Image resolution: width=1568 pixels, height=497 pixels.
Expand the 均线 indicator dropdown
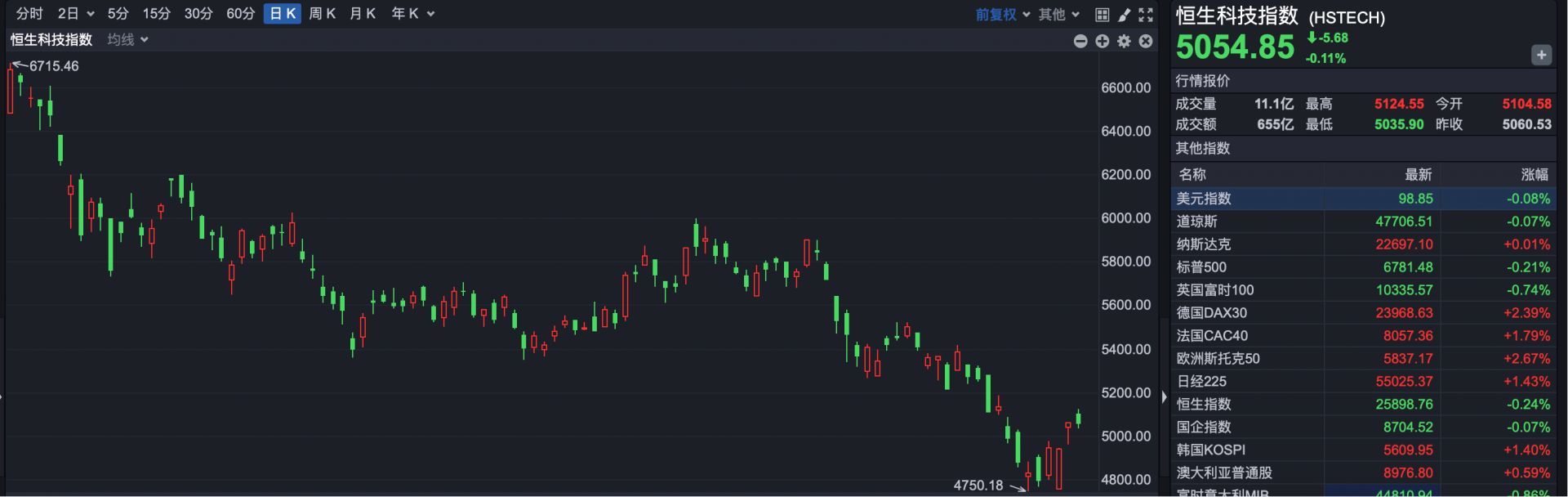pos(127,40)
